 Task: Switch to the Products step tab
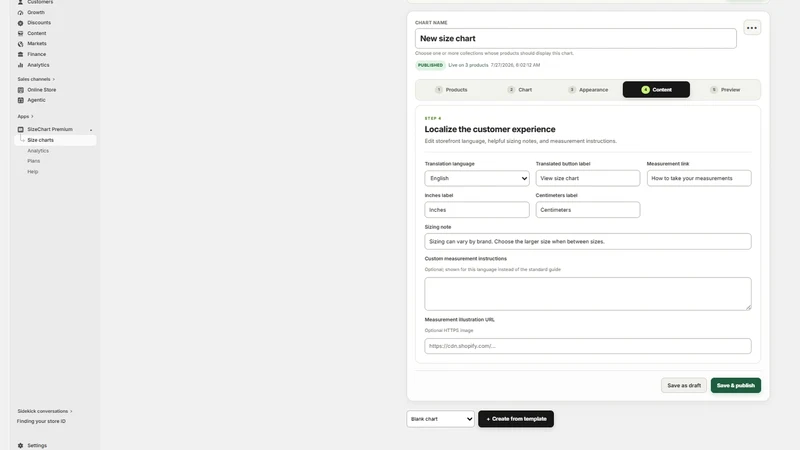pos(451,90)
